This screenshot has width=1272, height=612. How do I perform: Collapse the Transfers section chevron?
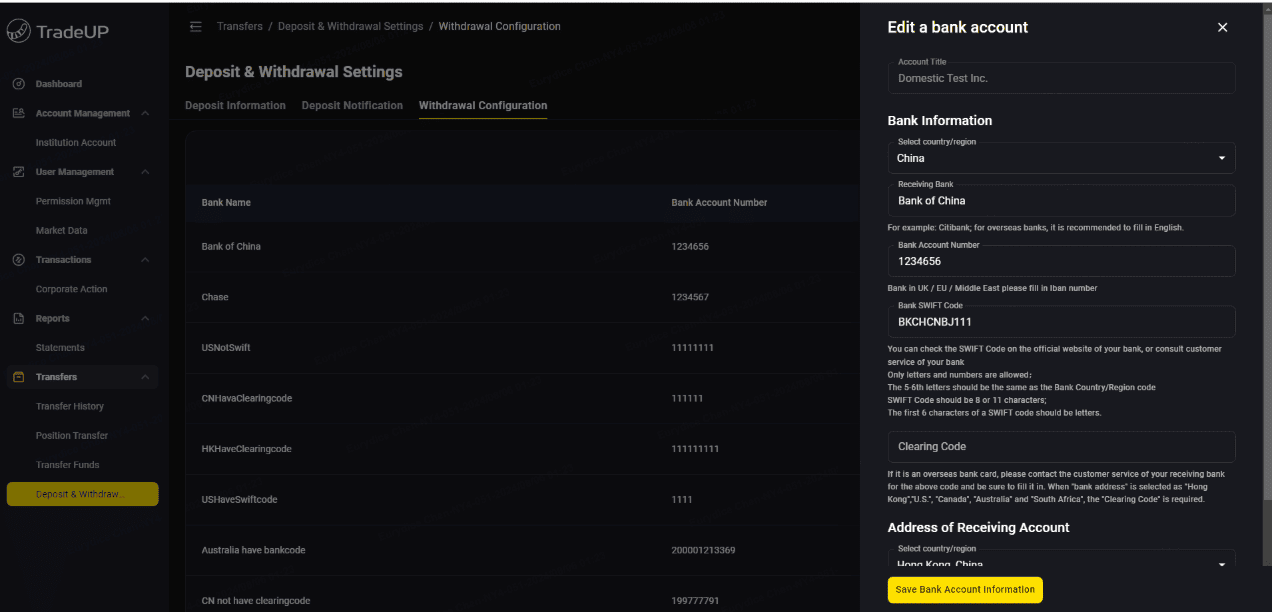(x=145, y=377)
